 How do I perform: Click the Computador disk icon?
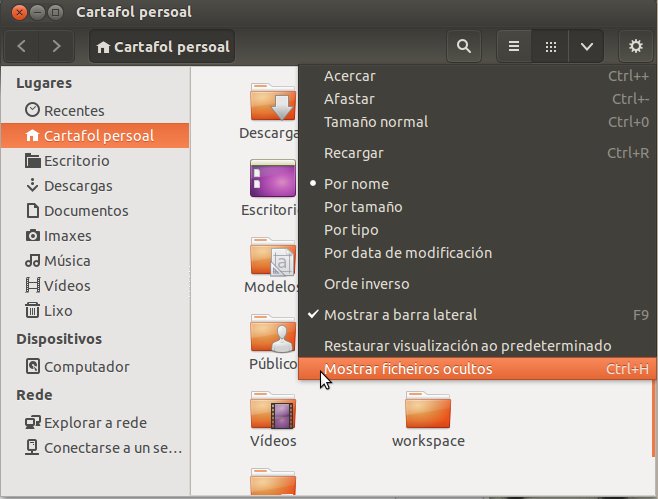[32, 366]
